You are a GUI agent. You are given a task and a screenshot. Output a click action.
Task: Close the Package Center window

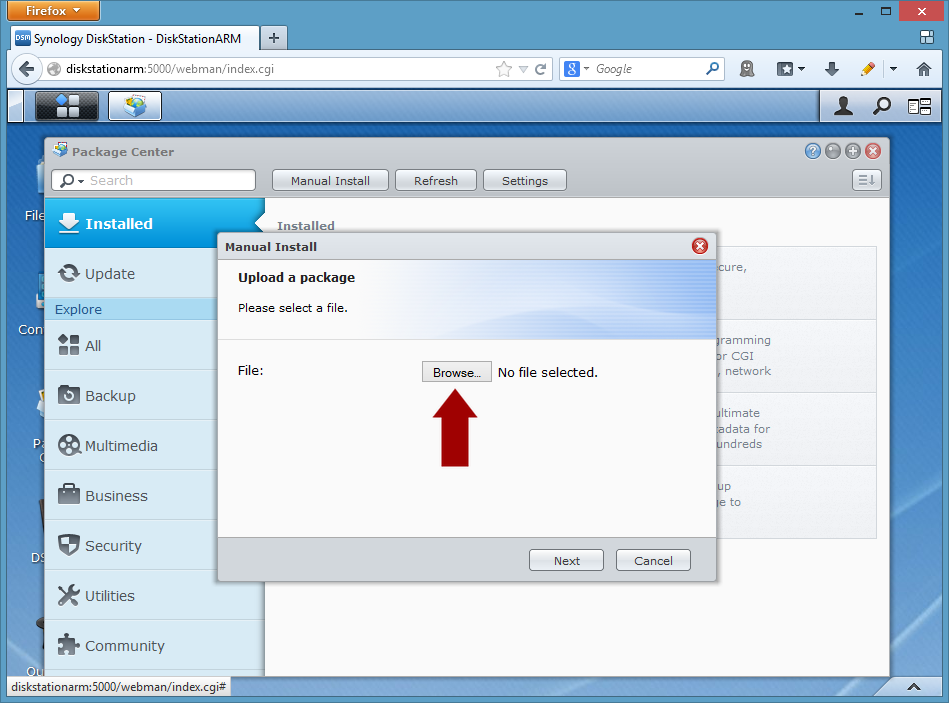[x=873, y=151]
